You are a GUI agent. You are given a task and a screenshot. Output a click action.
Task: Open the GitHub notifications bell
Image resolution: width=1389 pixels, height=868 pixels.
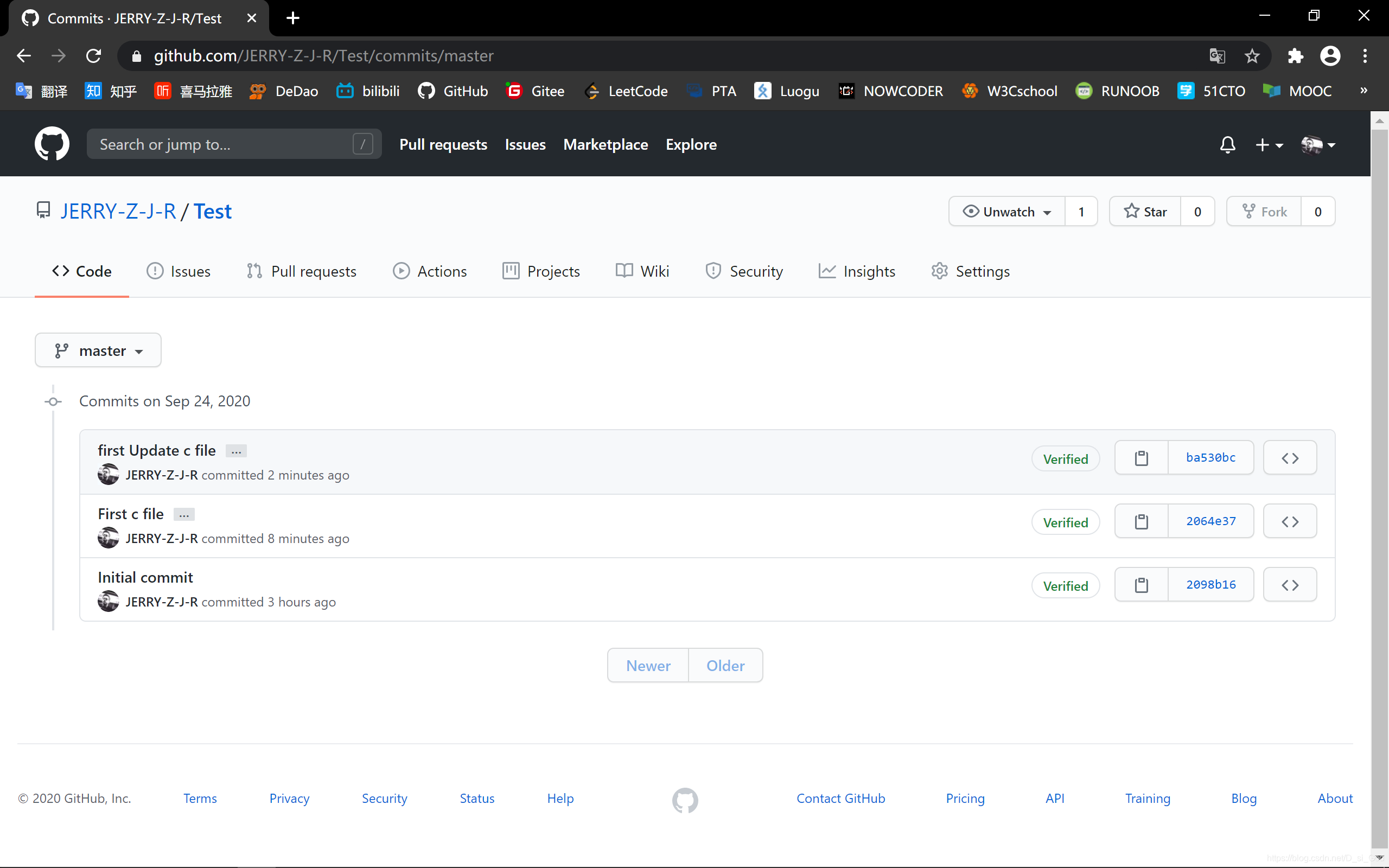point(1227,145)
